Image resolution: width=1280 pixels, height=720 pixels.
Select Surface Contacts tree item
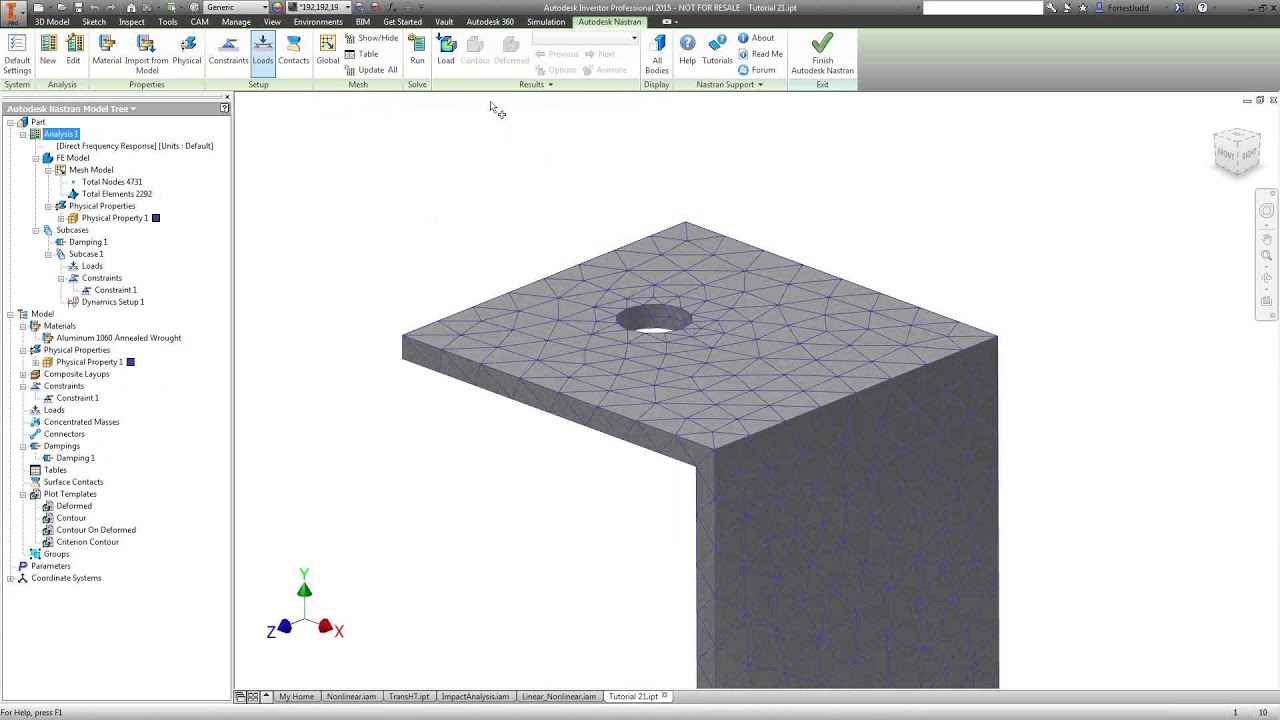click(73, 482)
